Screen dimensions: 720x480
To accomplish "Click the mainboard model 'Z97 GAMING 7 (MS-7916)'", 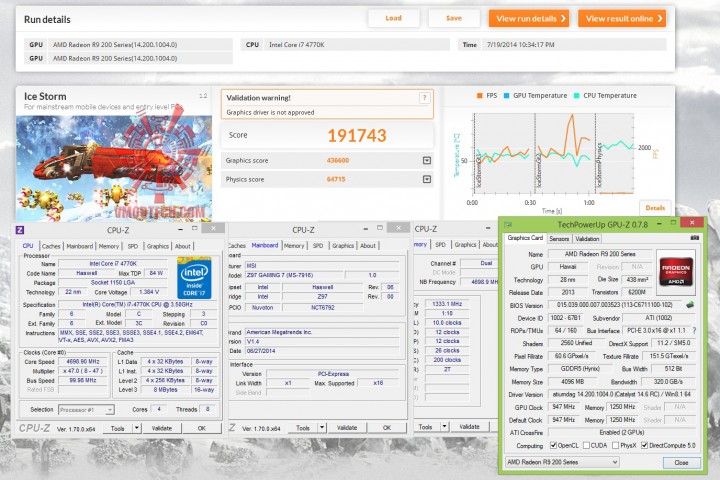I will (294, 275).
